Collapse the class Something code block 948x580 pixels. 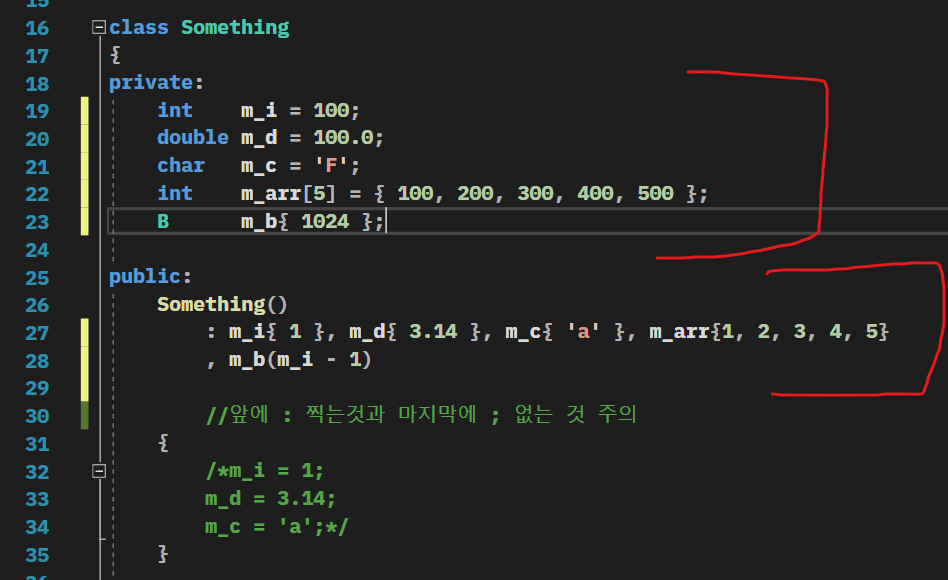(x=99, y=27)
